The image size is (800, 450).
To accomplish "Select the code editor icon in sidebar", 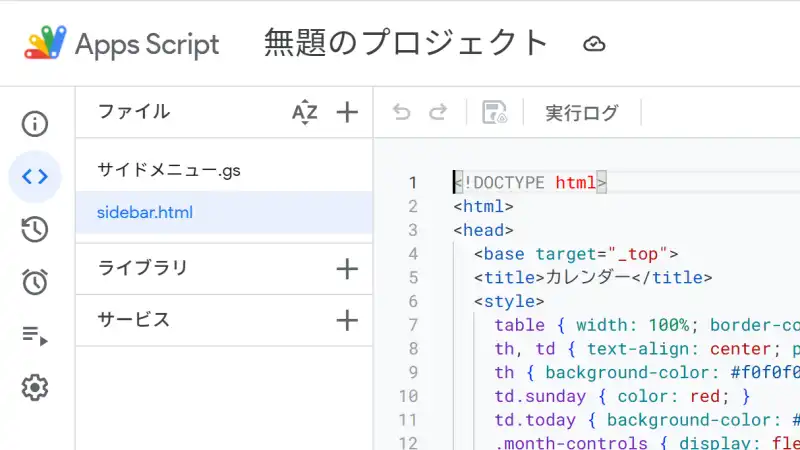I will click(35, 177).
